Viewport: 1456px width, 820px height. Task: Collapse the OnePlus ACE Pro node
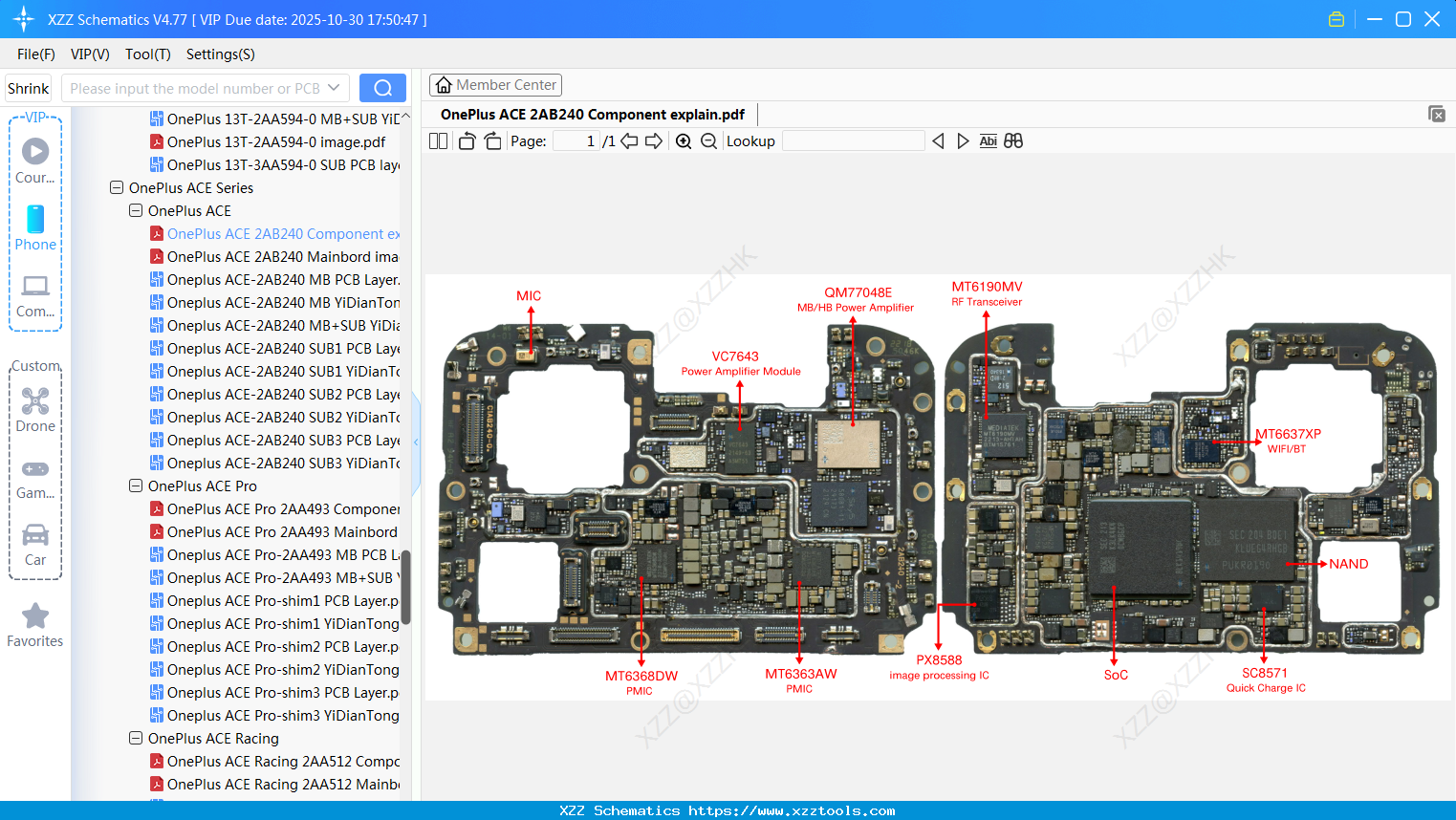pyautogui.click(x=135, y=486)
